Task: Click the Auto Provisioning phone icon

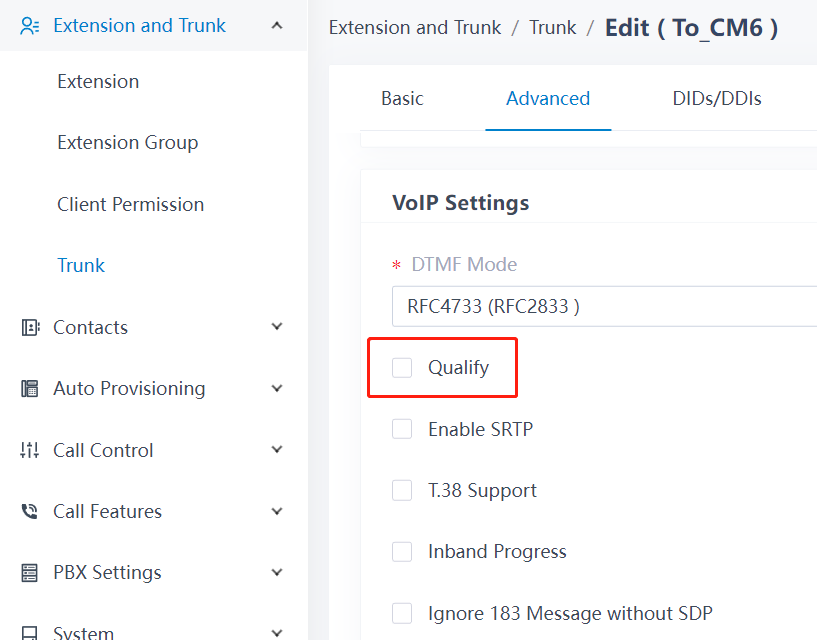Action: tap(30, 389)
